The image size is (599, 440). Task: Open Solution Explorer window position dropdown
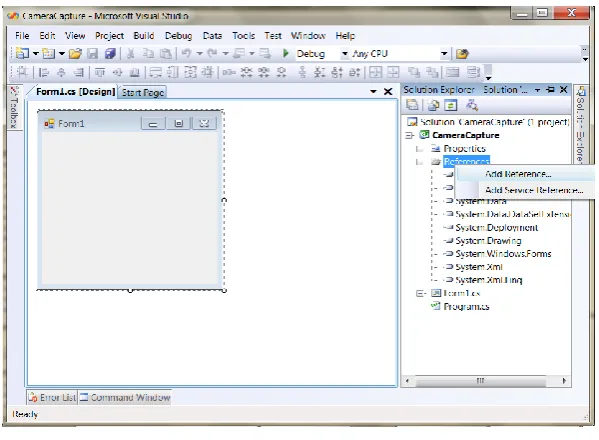(537, 90)
